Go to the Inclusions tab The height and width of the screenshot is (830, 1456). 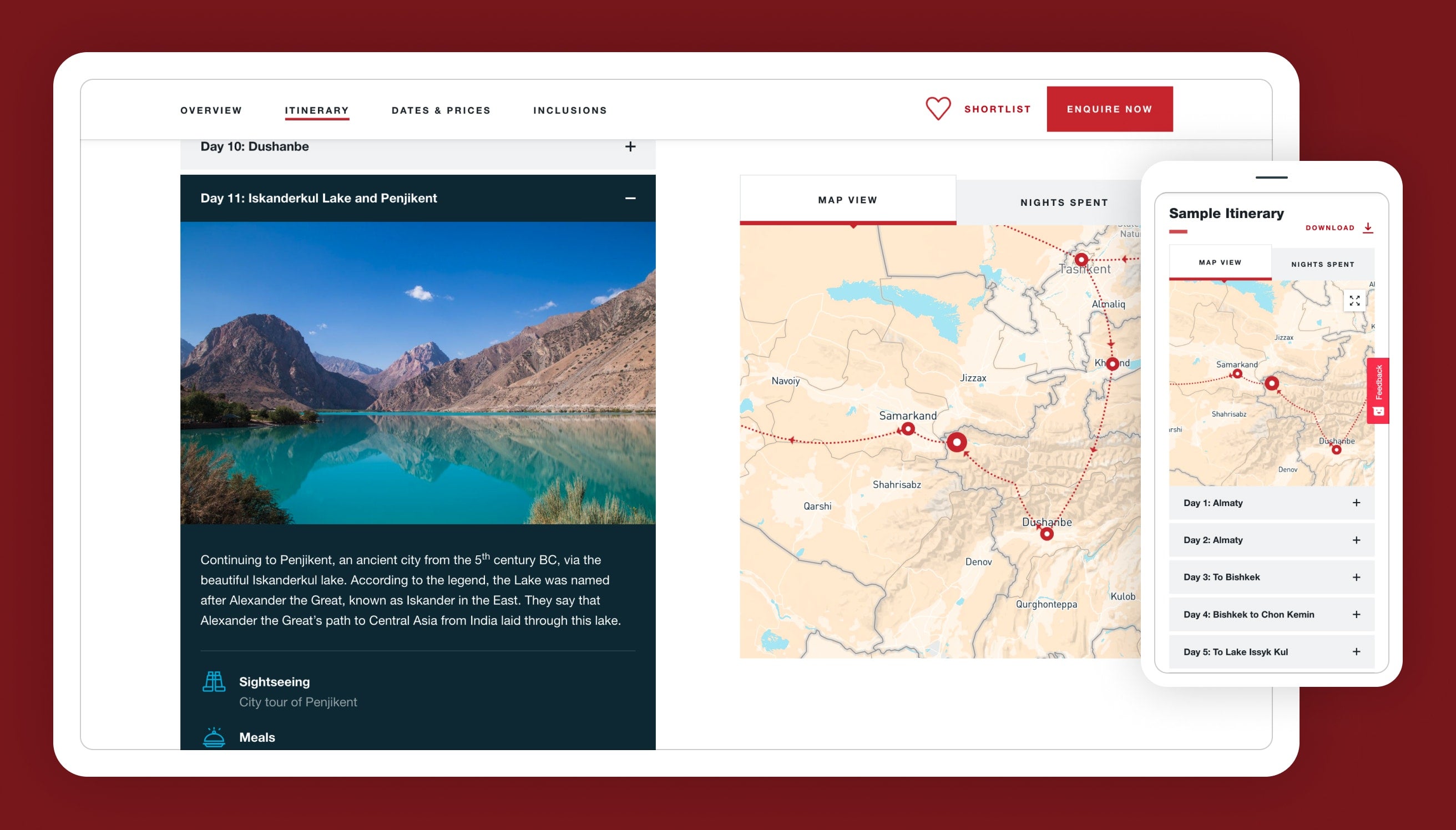(569, 110)
